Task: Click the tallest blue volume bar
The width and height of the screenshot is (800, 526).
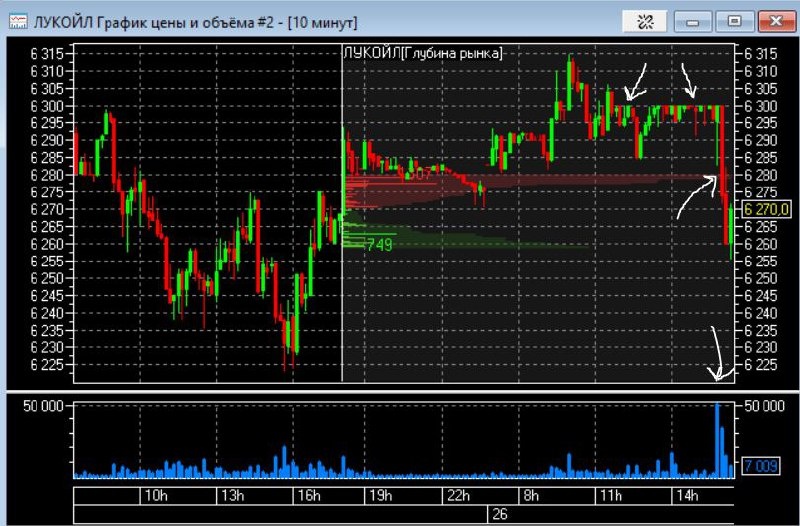Action: [x=717, y=440]
